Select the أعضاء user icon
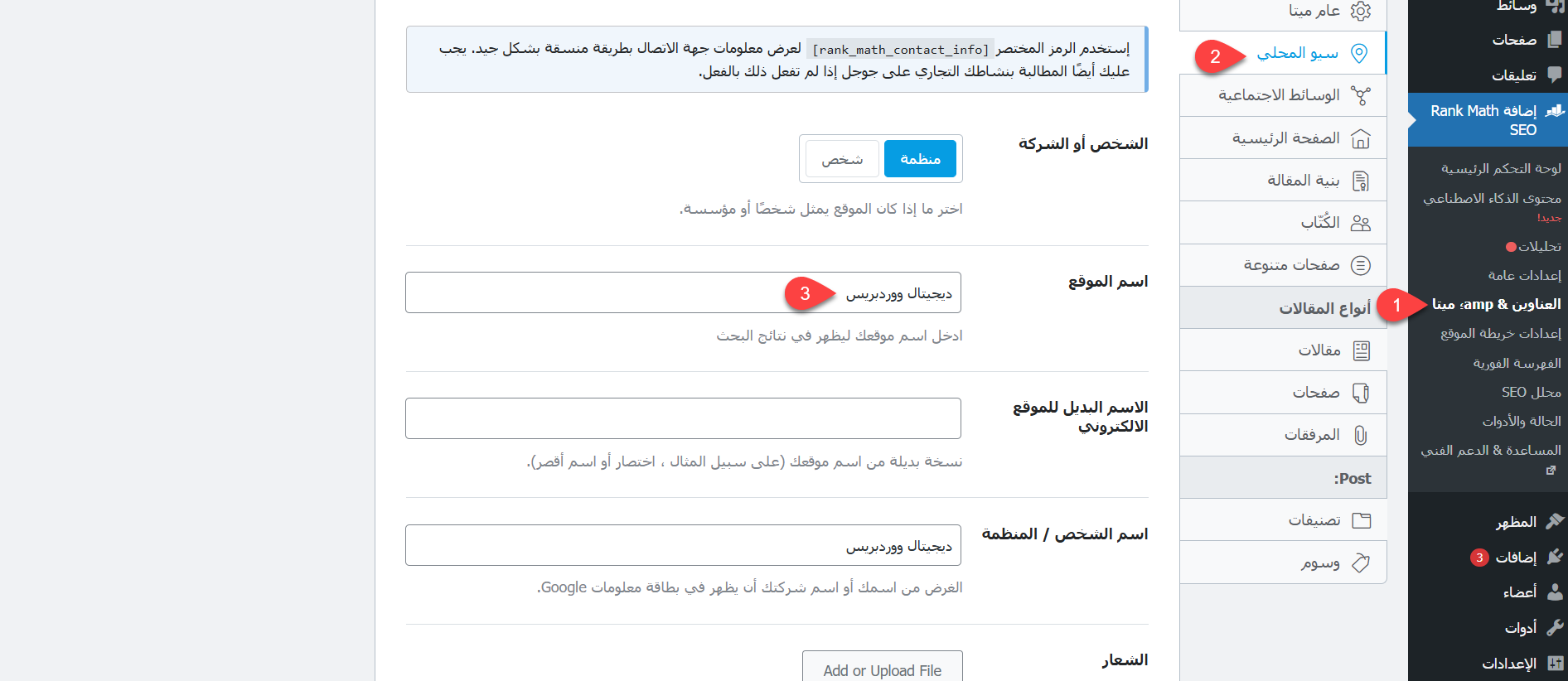Screen dimensions: 1568x681 pos(1555,592)
